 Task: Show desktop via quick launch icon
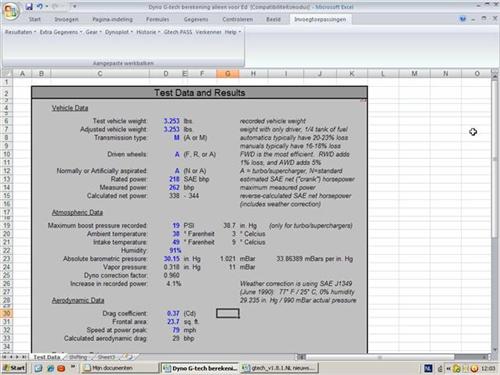click(38, 368)
